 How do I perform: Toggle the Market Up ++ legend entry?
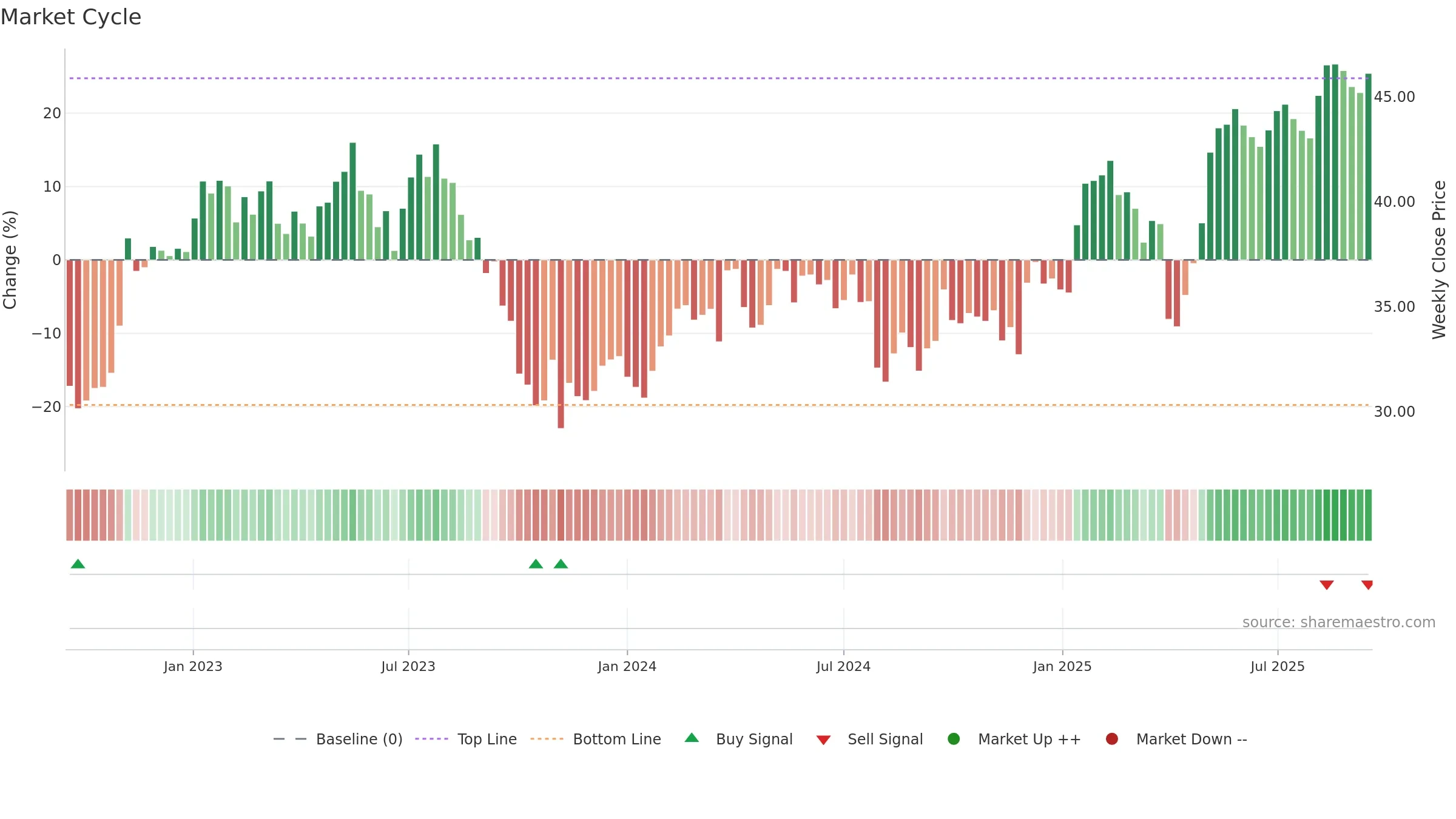(x=1014, y=739)
